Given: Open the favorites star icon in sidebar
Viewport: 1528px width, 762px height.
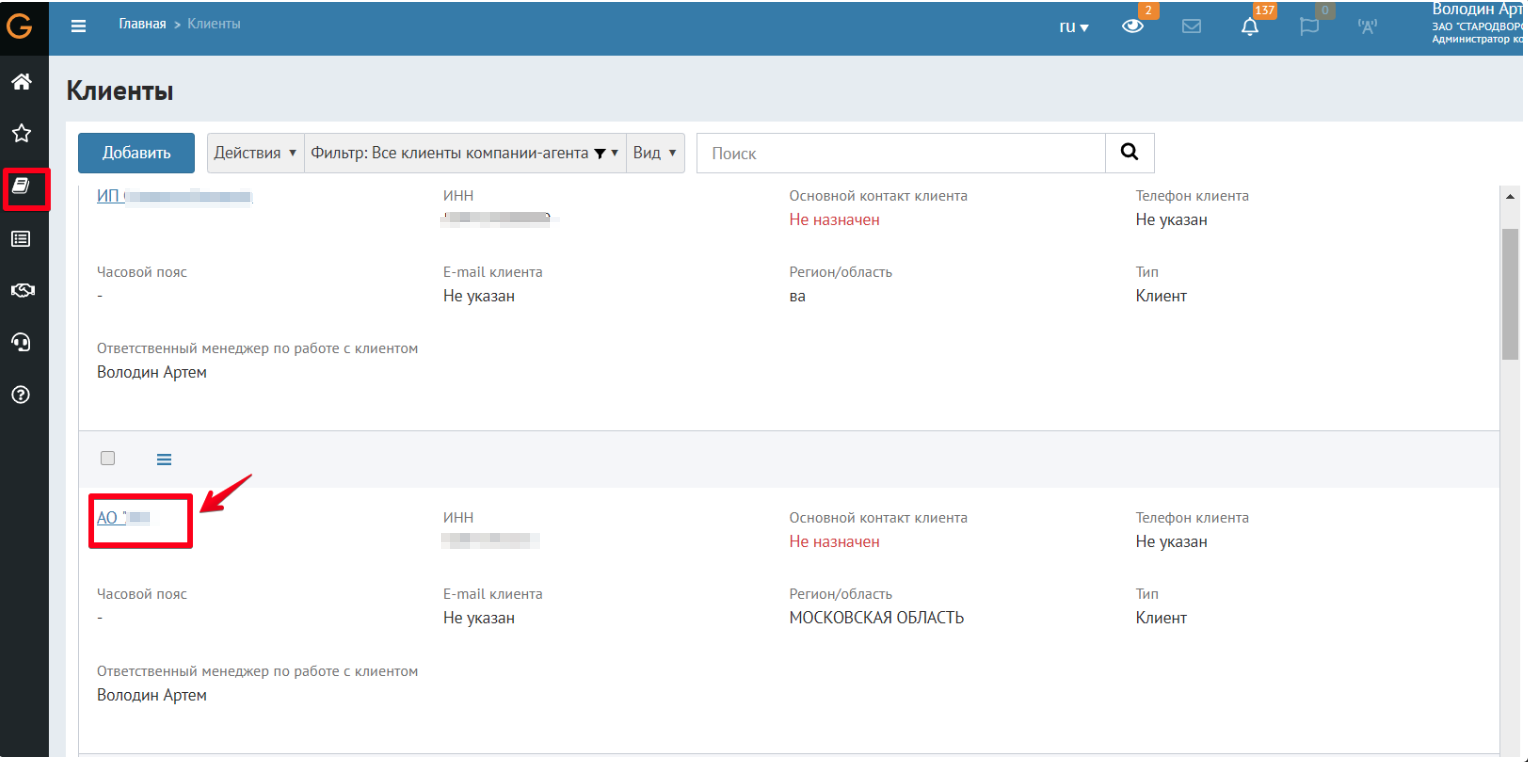Looking at the screenshot, I should (21, 133).
